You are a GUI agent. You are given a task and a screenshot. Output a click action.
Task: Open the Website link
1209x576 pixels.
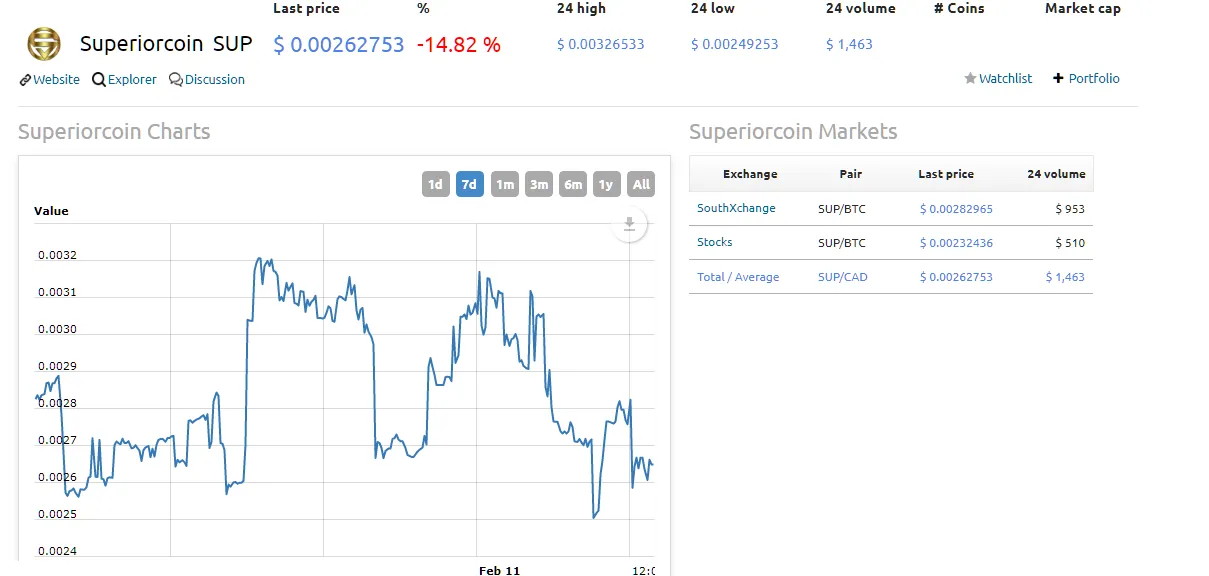57,80
